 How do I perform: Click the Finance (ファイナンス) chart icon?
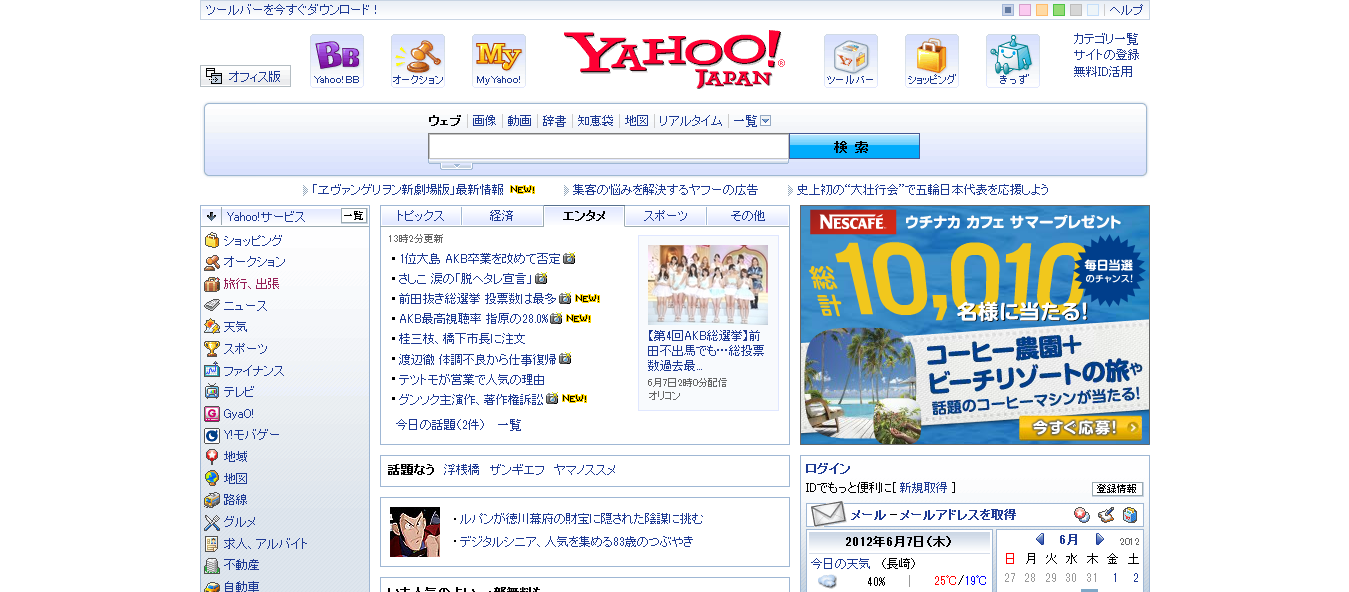(212, 370)
